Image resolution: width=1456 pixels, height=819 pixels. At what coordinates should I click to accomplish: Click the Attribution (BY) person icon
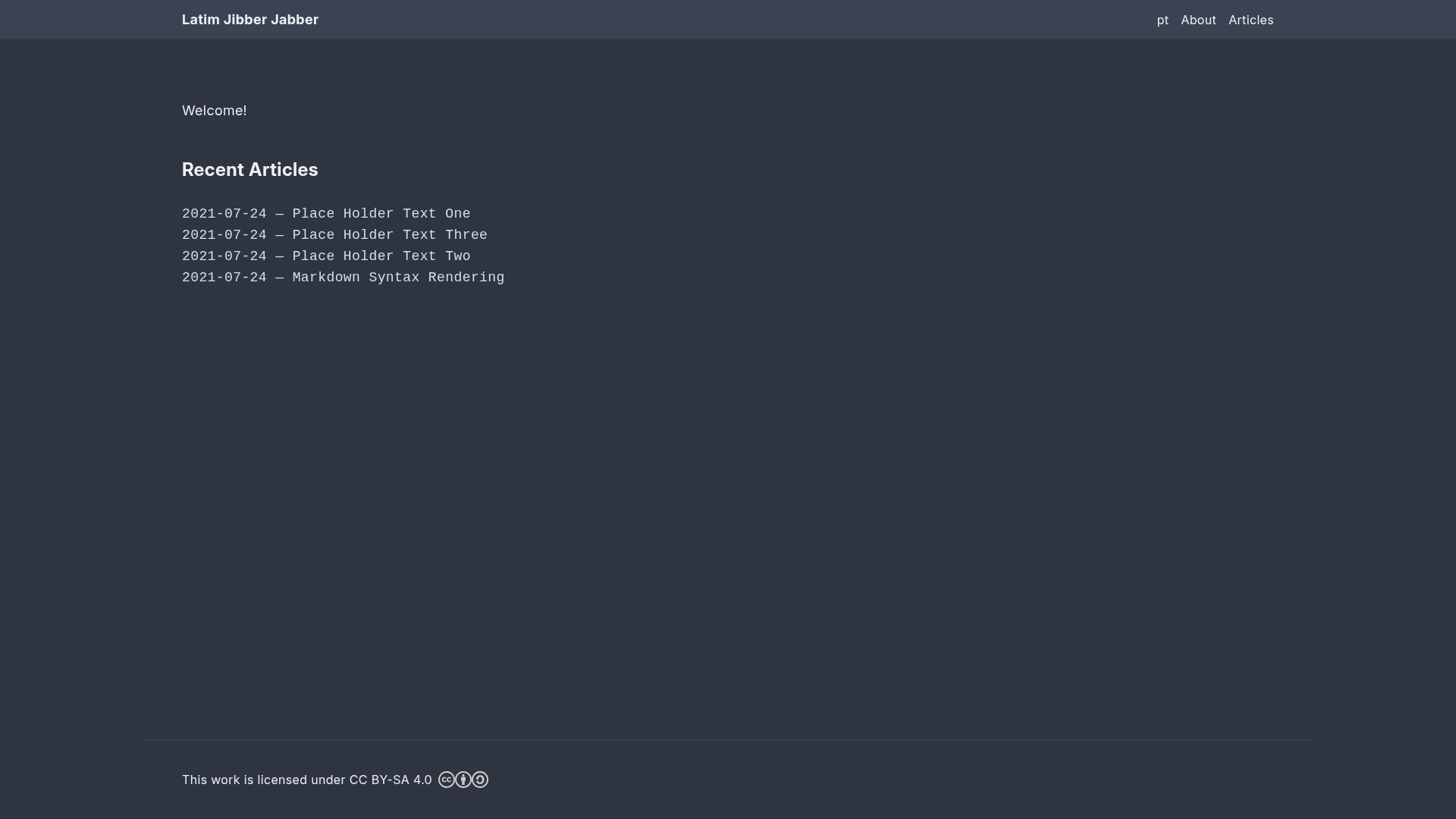point(463,780)
